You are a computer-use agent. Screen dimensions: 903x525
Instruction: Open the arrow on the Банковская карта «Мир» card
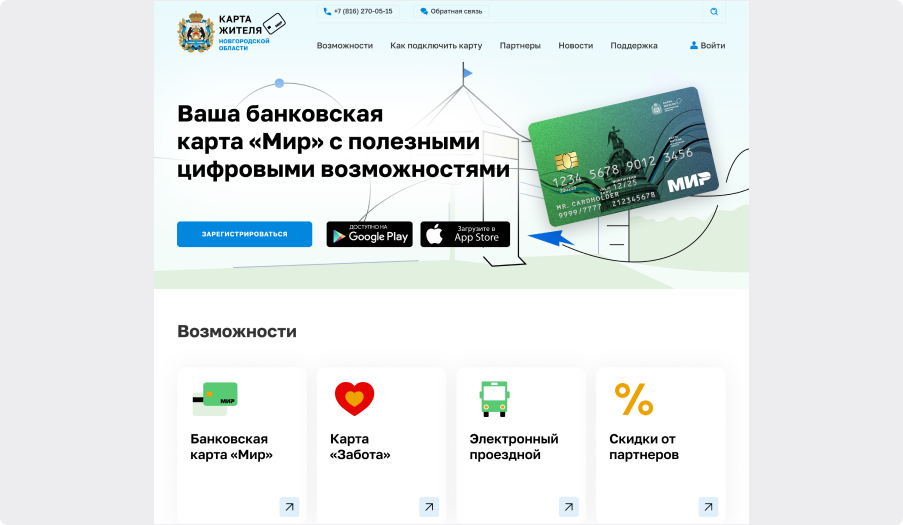(289, 507)
